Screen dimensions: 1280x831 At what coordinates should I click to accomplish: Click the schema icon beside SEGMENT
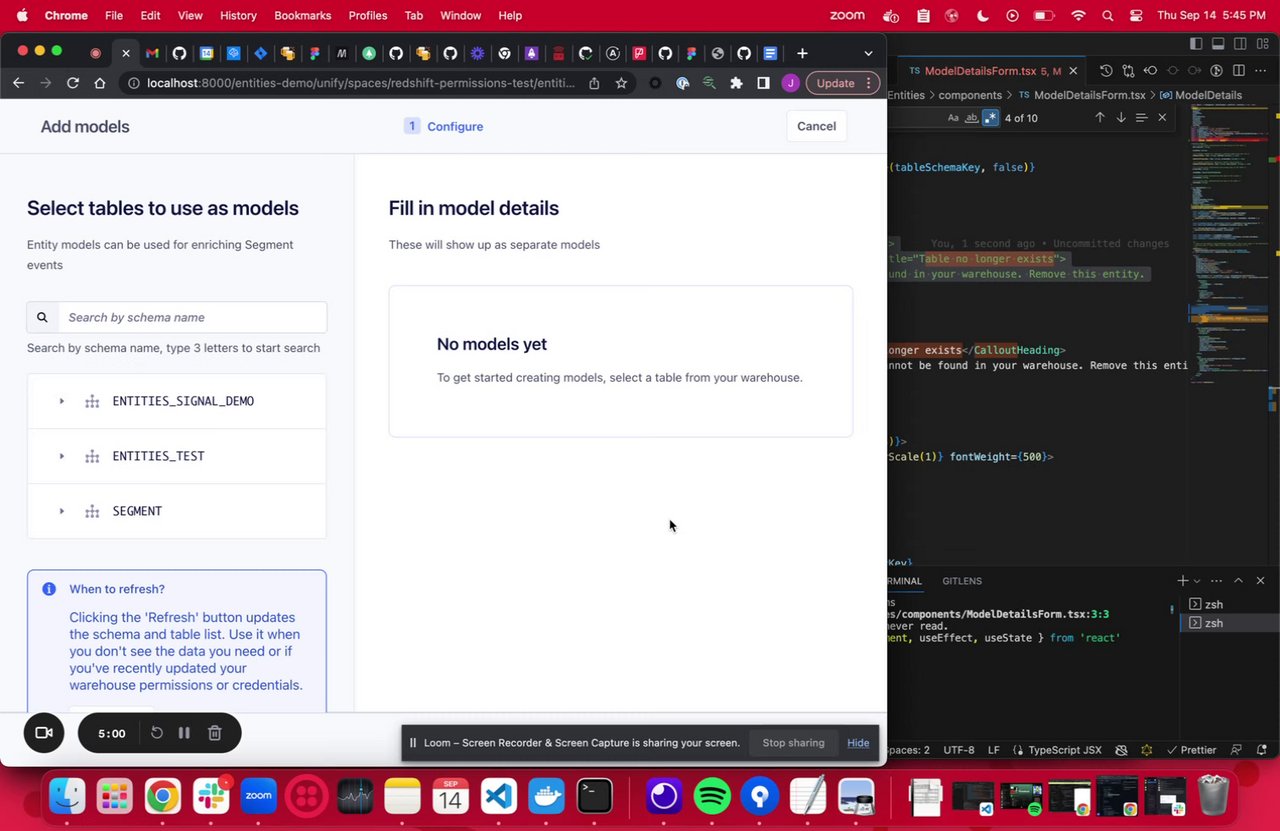click(92, 511)
